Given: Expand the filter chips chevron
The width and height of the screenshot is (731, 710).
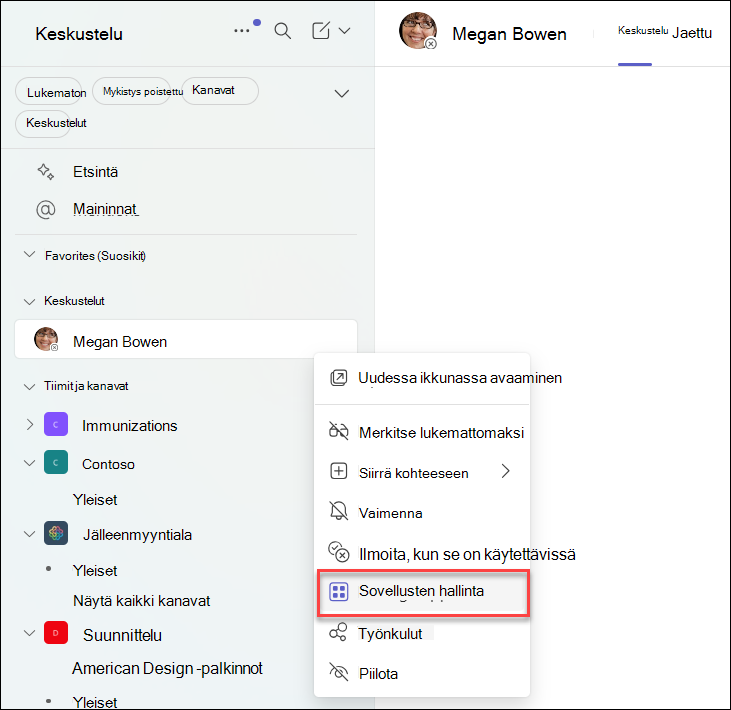Looking at the screenshot, I should coord(342,93).
